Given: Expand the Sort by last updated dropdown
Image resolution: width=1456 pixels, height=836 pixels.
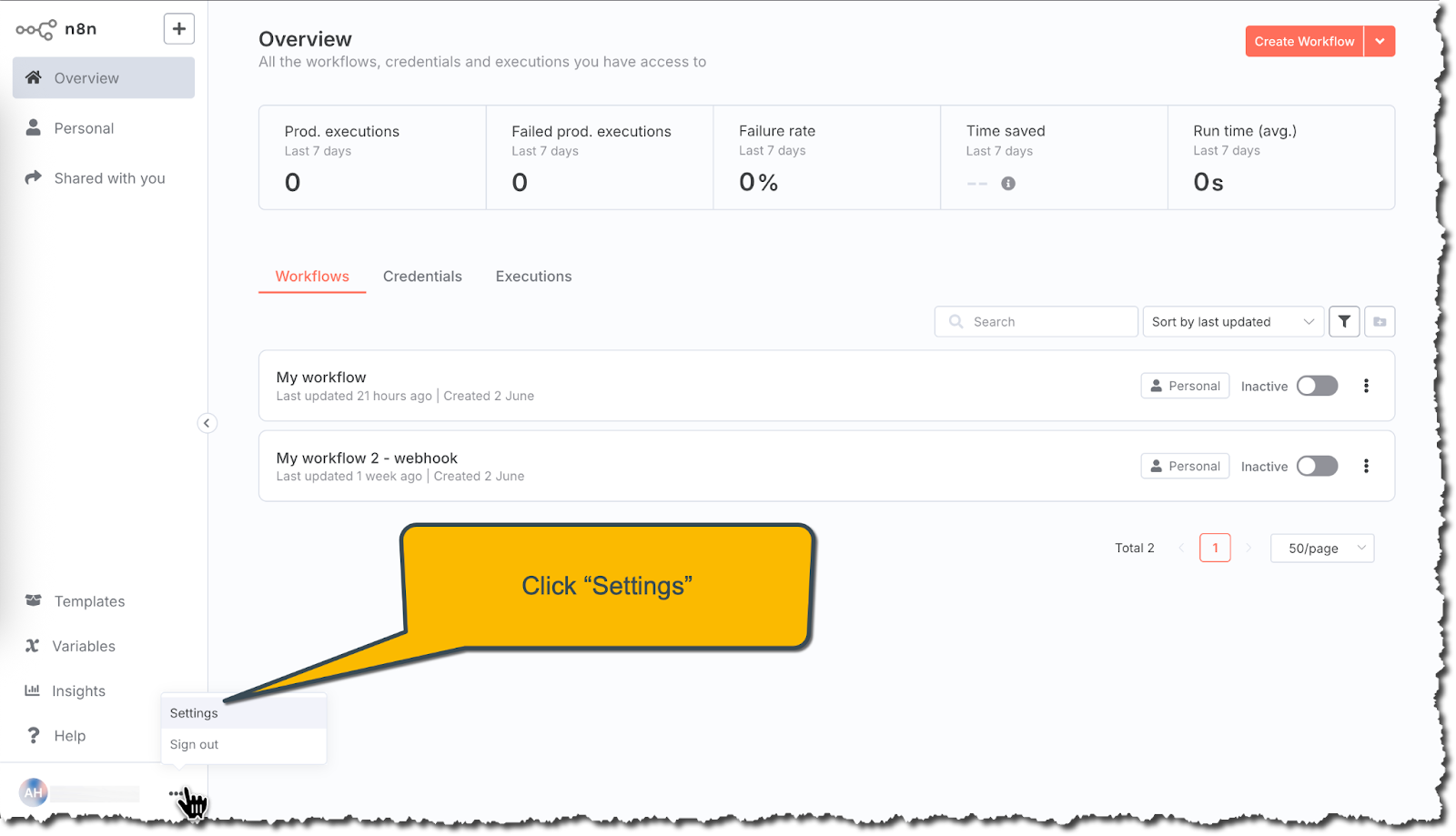Looking at the screenshot, I should pyautogui.click(x=1232, y=321).
